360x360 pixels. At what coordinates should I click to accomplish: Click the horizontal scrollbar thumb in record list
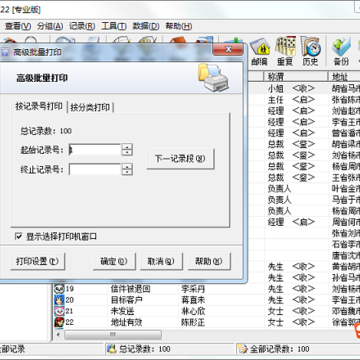pos(113,334)
